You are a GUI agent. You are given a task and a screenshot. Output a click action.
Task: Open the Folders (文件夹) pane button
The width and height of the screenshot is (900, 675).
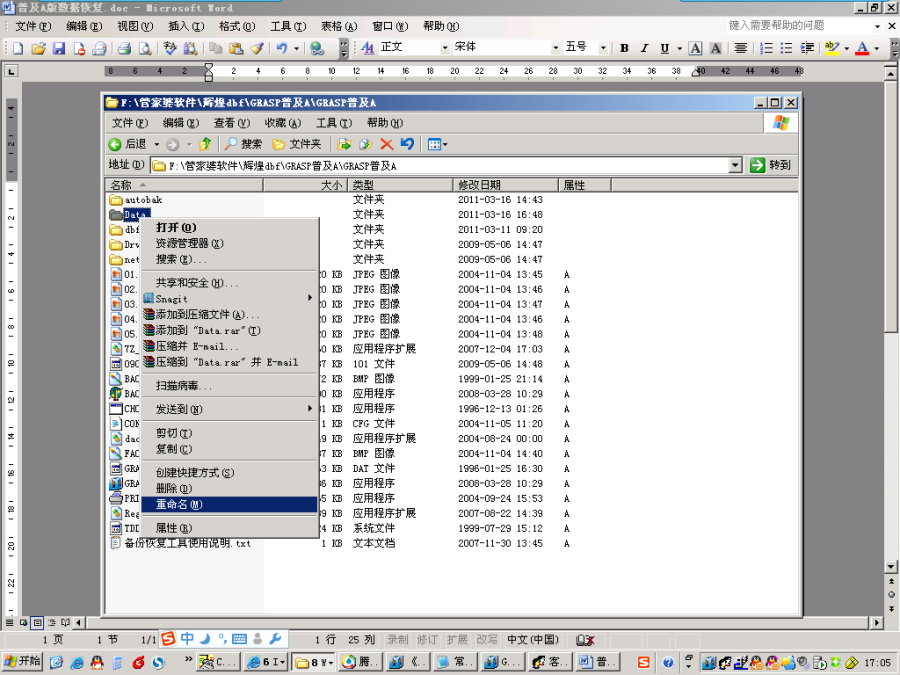click(x=297, y=144)
